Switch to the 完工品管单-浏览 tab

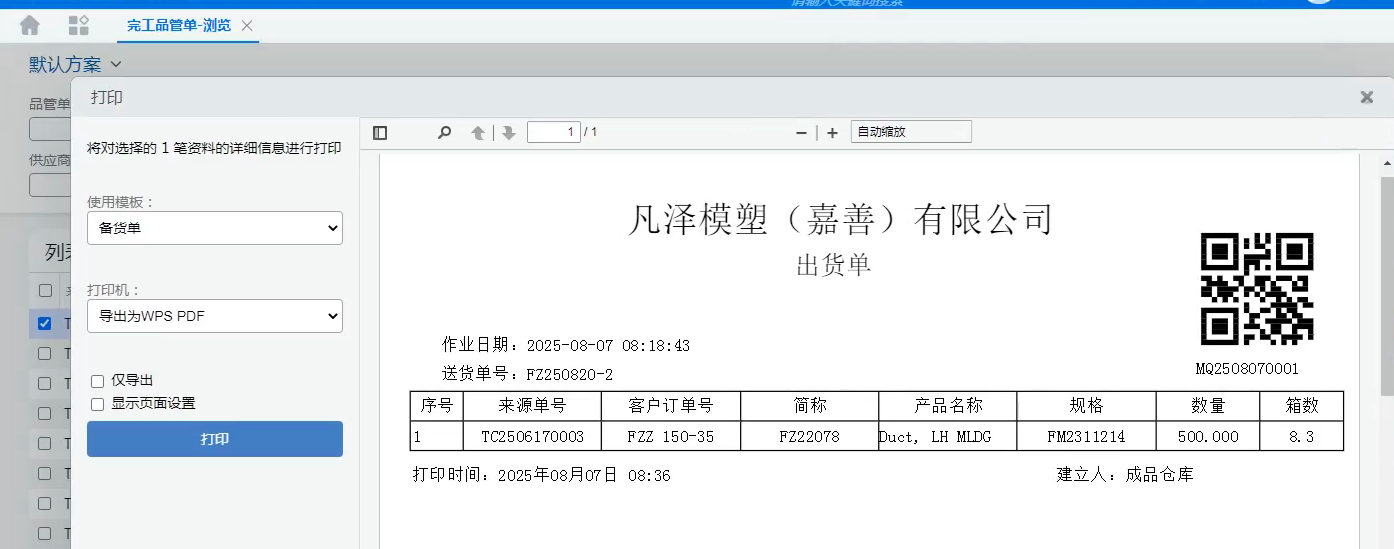178,25
